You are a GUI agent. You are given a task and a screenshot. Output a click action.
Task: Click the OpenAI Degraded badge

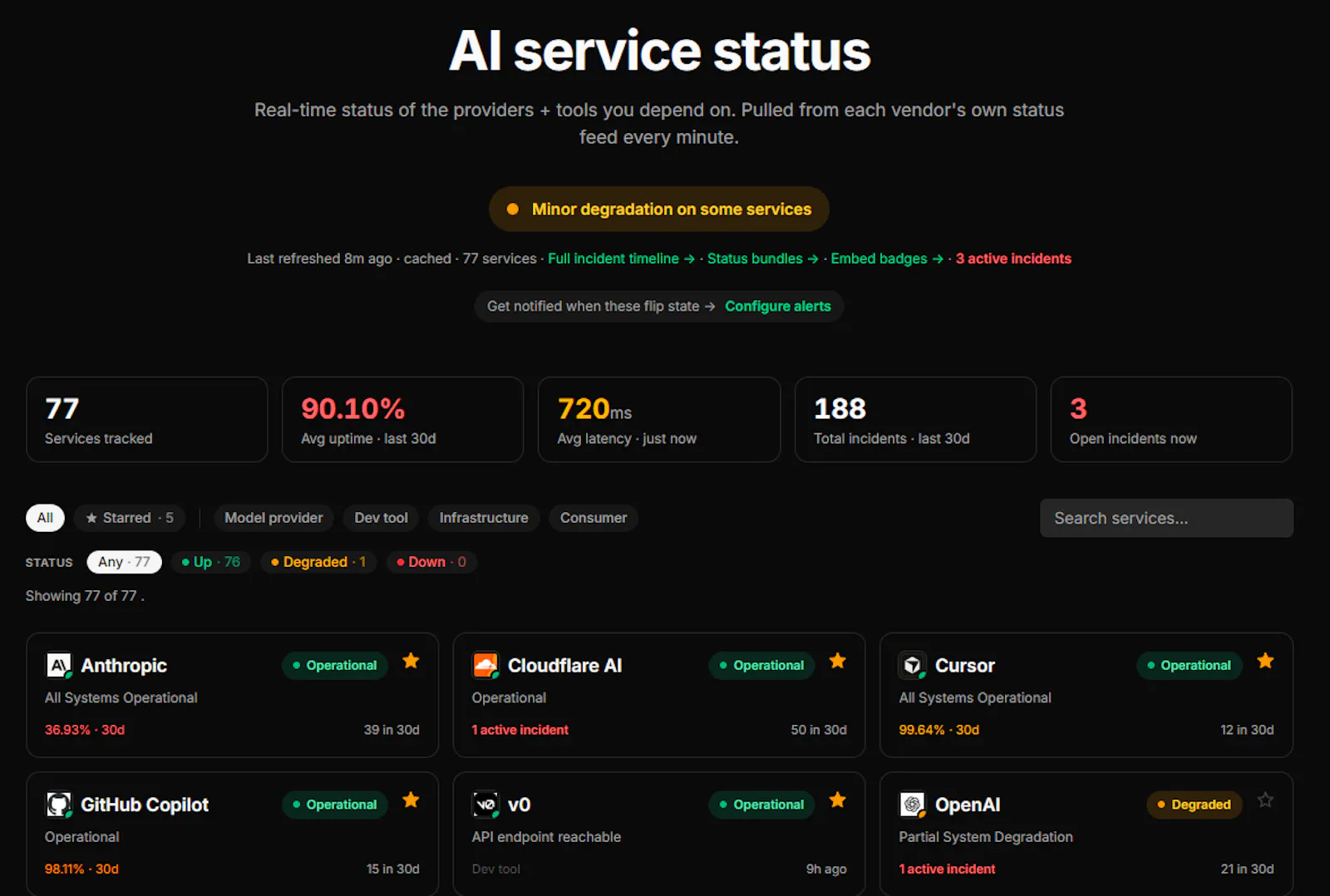[1194, 805]
